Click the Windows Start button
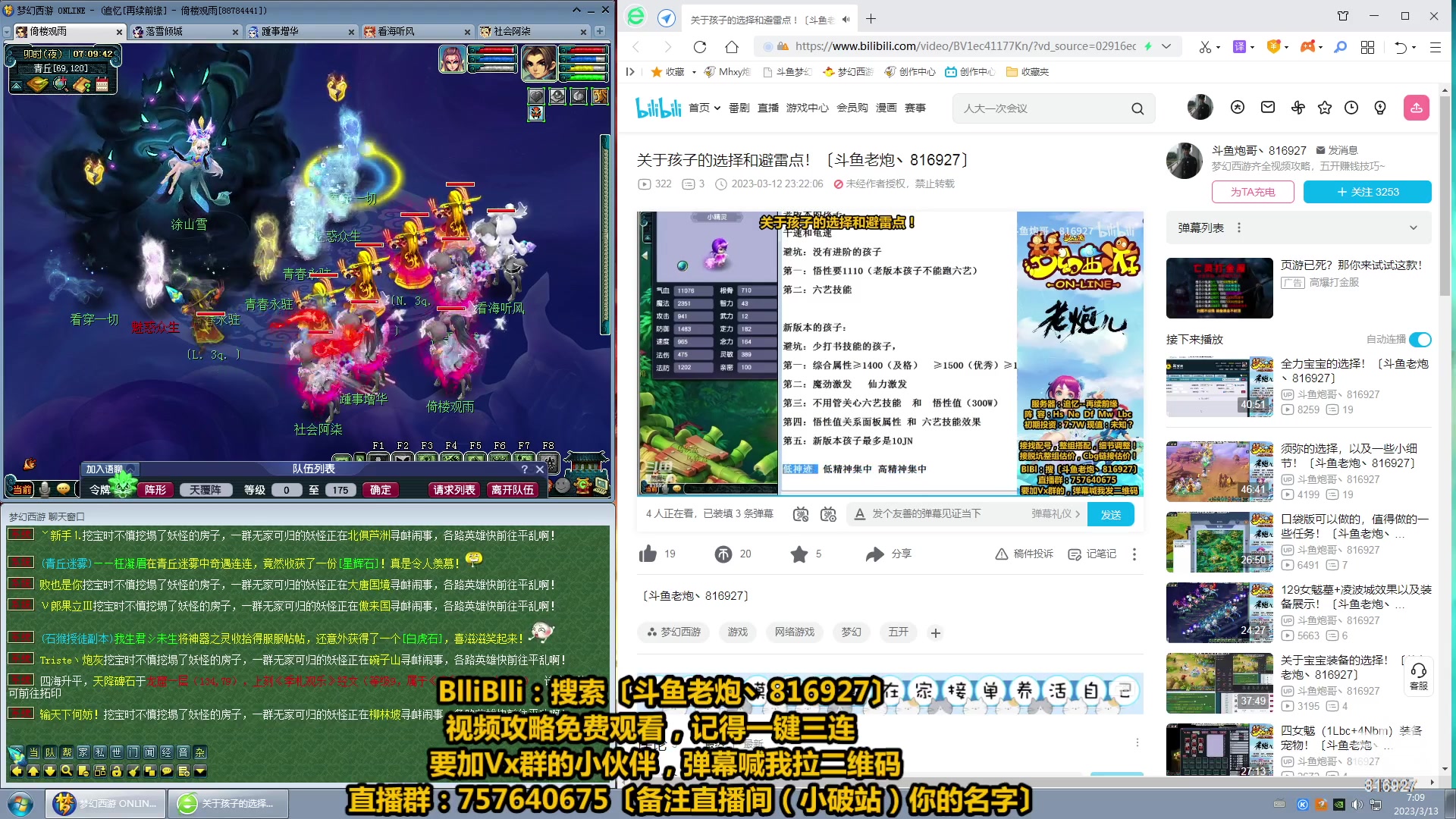 20,803
